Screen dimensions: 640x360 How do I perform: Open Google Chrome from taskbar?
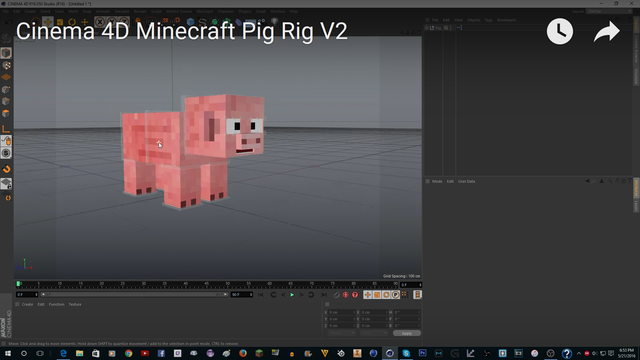pos(129,353)
